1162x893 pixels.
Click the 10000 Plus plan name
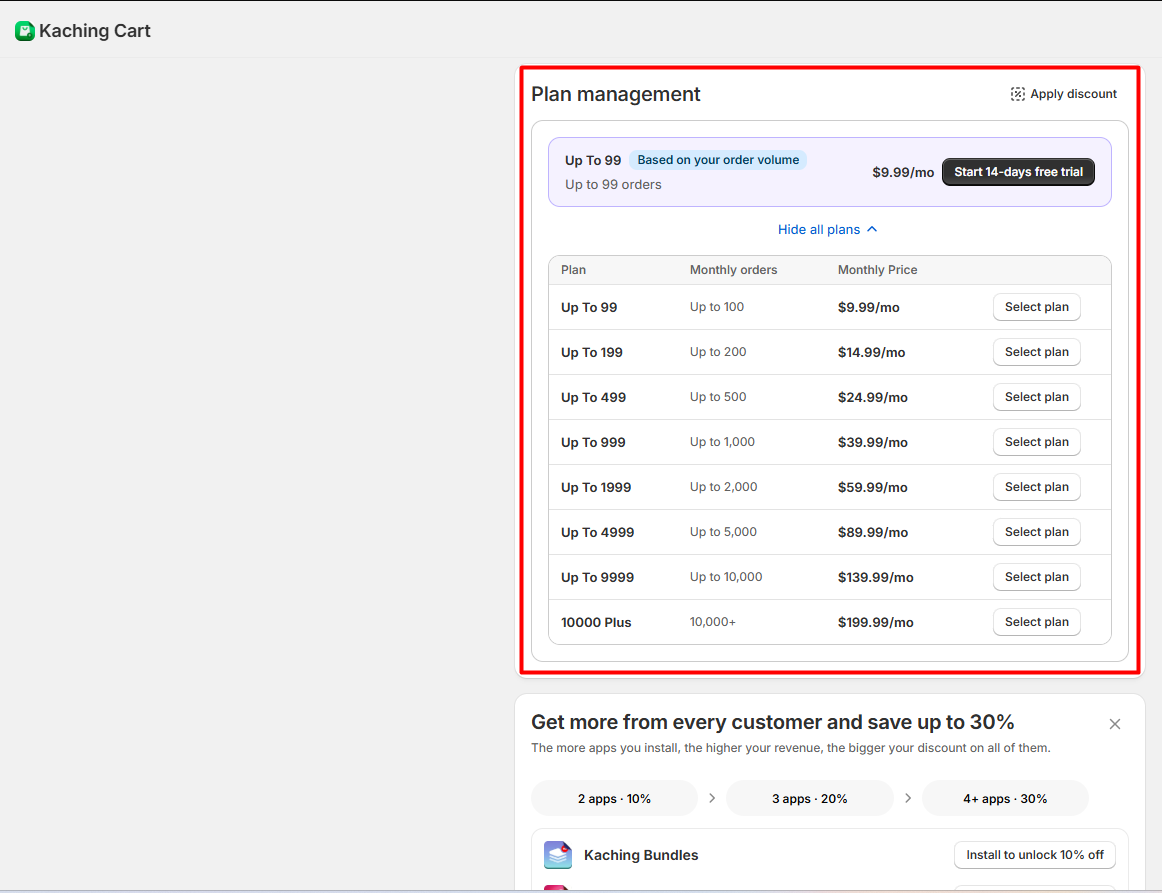pyautogui.click(x=596, y=623)
